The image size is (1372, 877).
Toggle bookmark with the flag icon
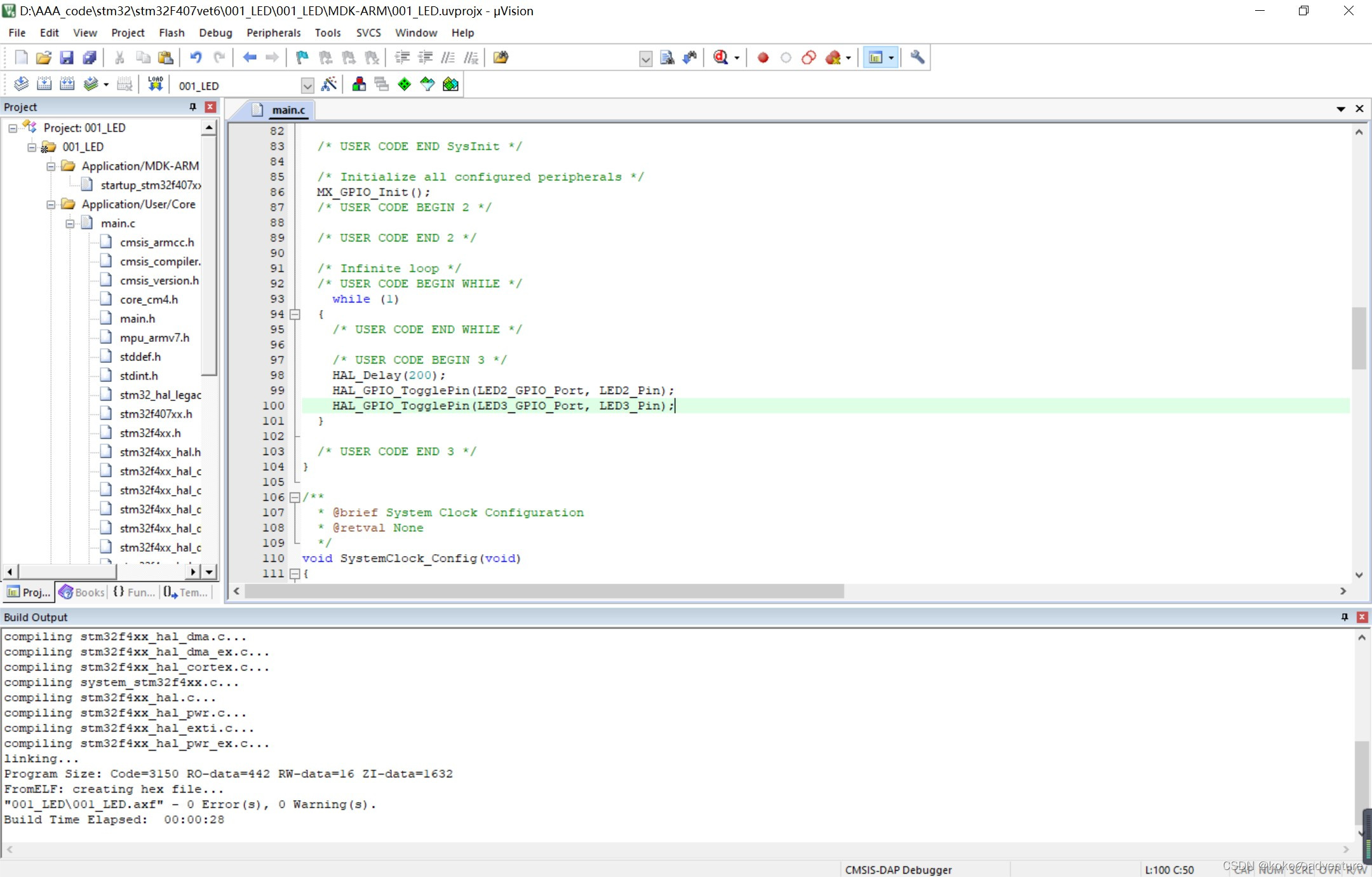pos(302,58)
